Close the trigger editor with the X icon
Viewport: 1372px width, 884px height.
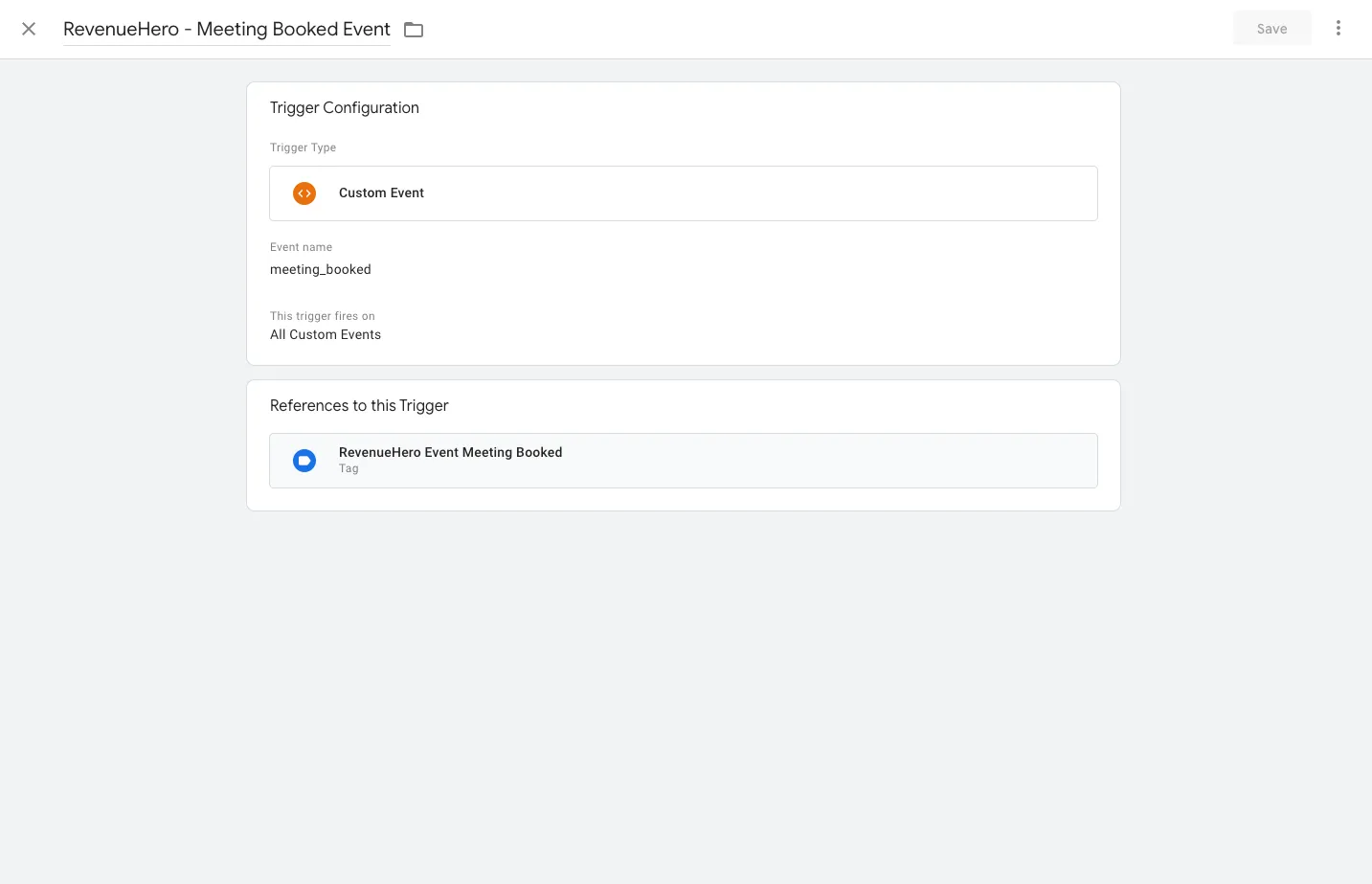pos(29,29)
